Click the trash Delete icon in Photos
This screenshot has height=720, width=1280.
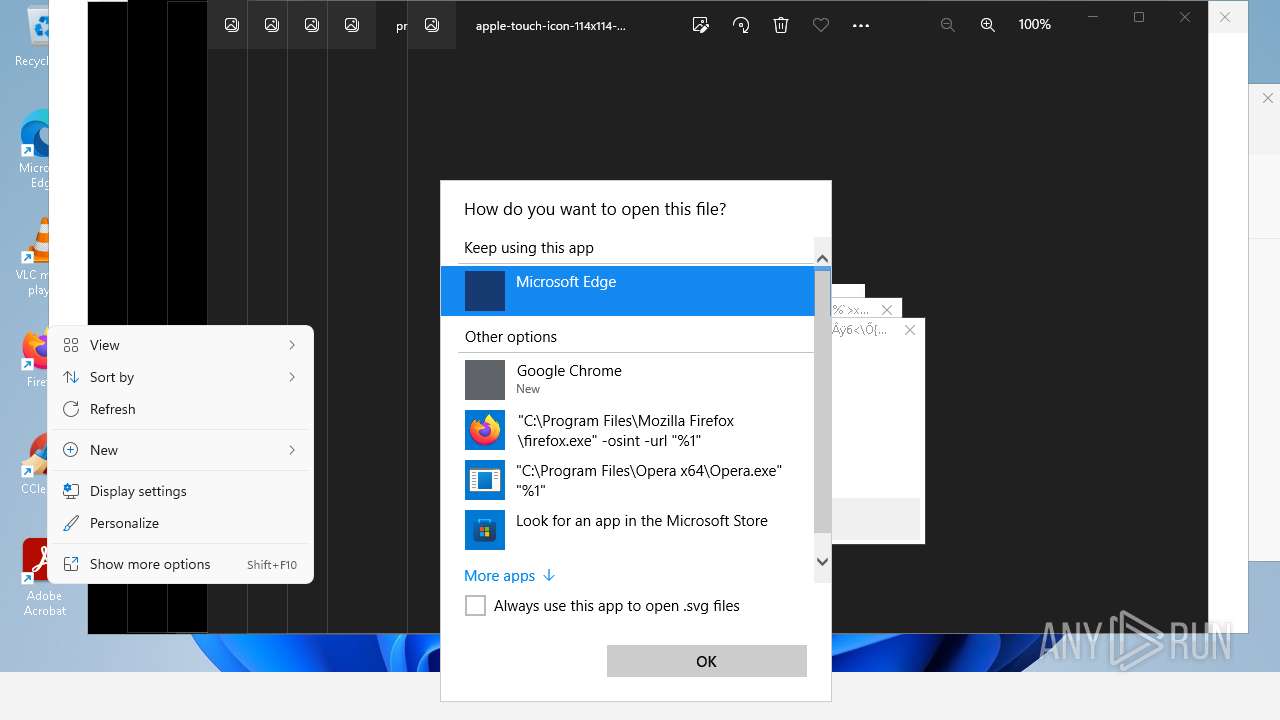(x=781, y=25)
